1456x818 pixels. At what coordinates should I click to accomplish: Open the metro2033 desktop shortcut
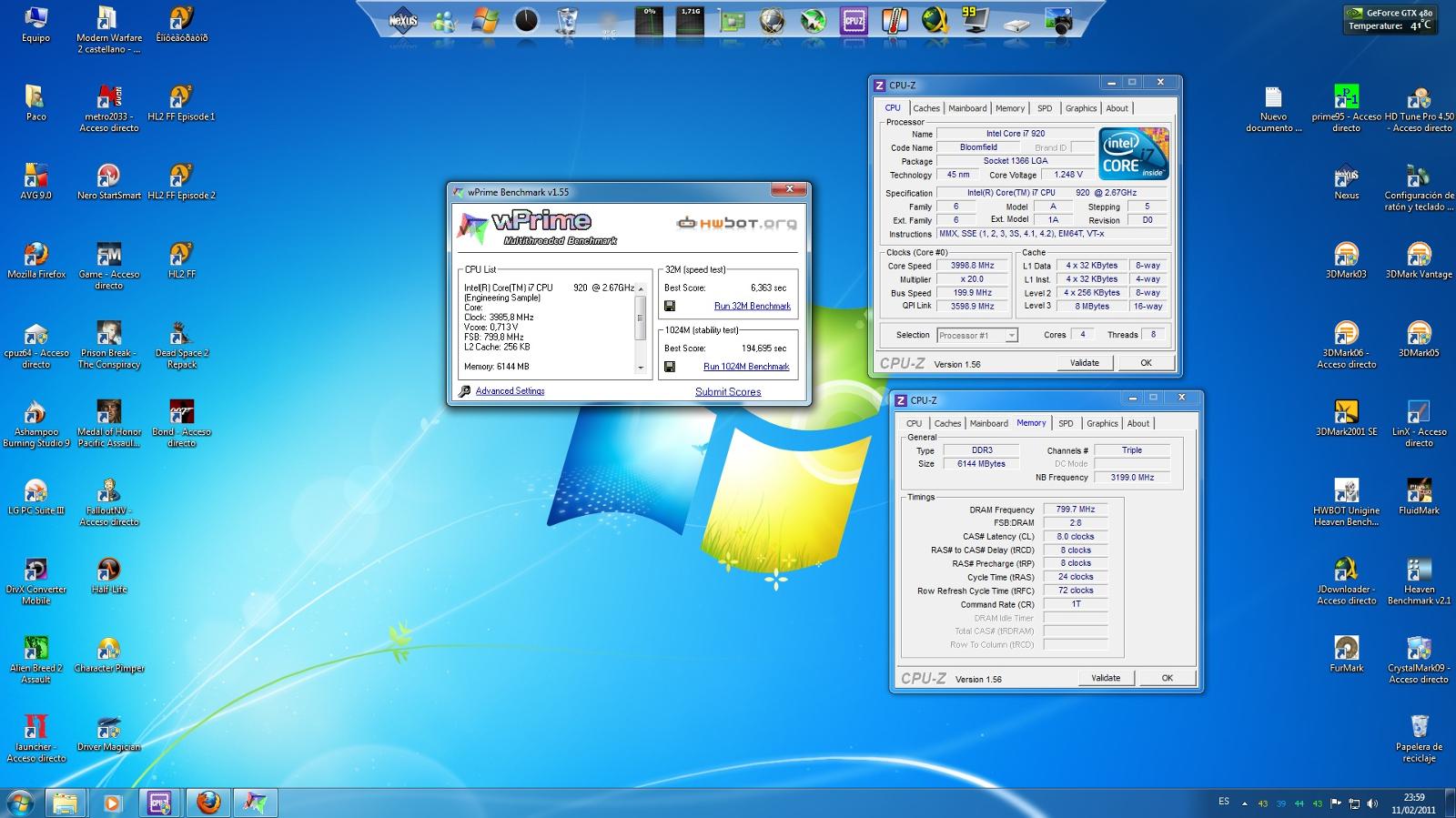[108, 108]
